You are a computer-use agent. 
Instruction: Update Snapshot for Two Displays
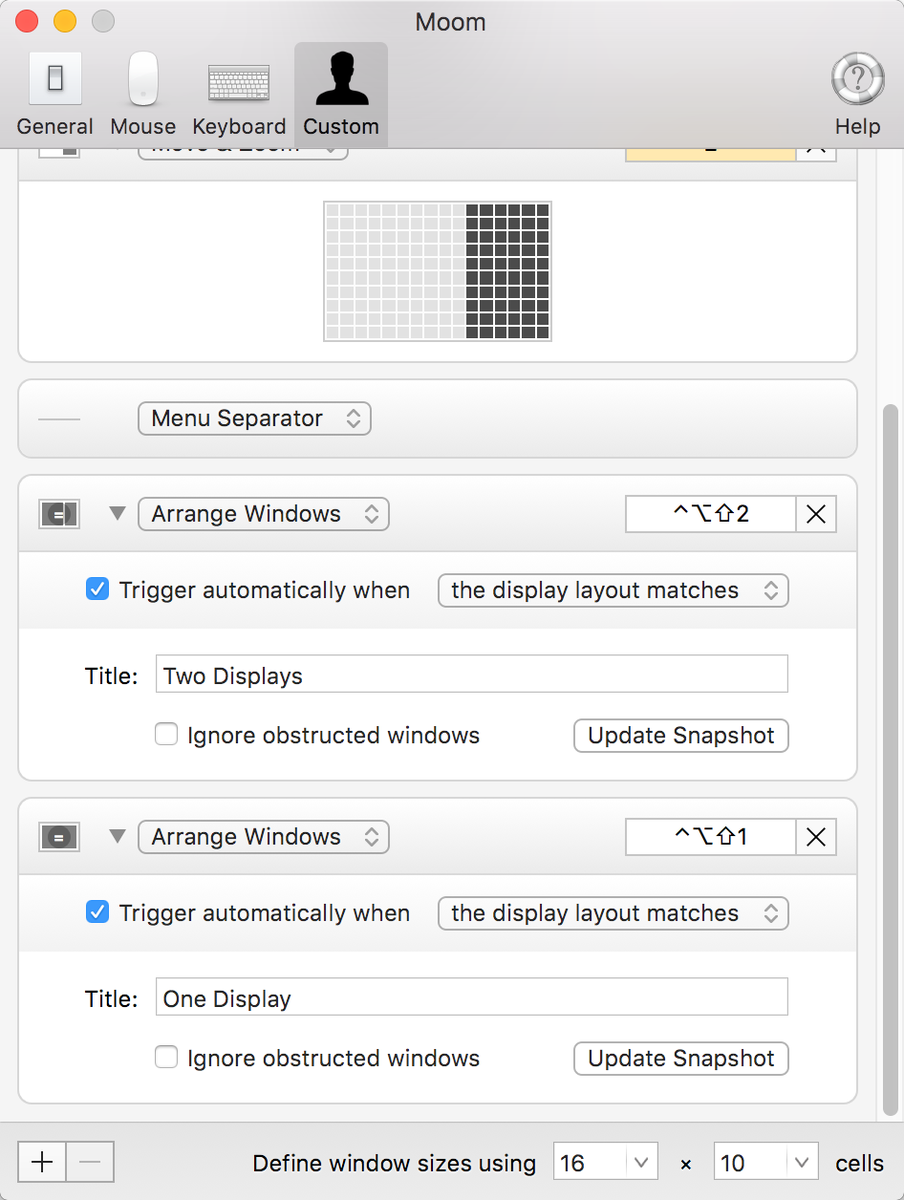point(681,735)
